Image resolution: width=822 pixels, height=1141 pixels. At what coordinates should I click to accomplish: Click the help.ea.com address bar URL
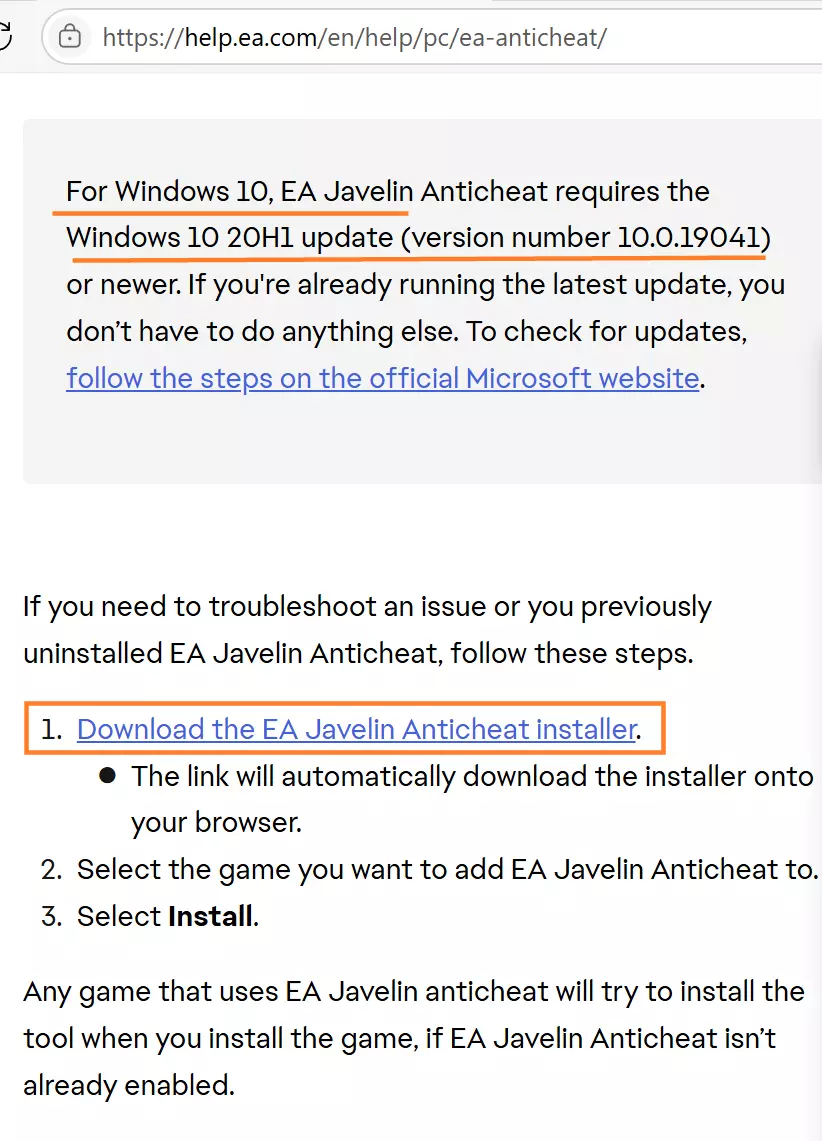coord(354,38)
